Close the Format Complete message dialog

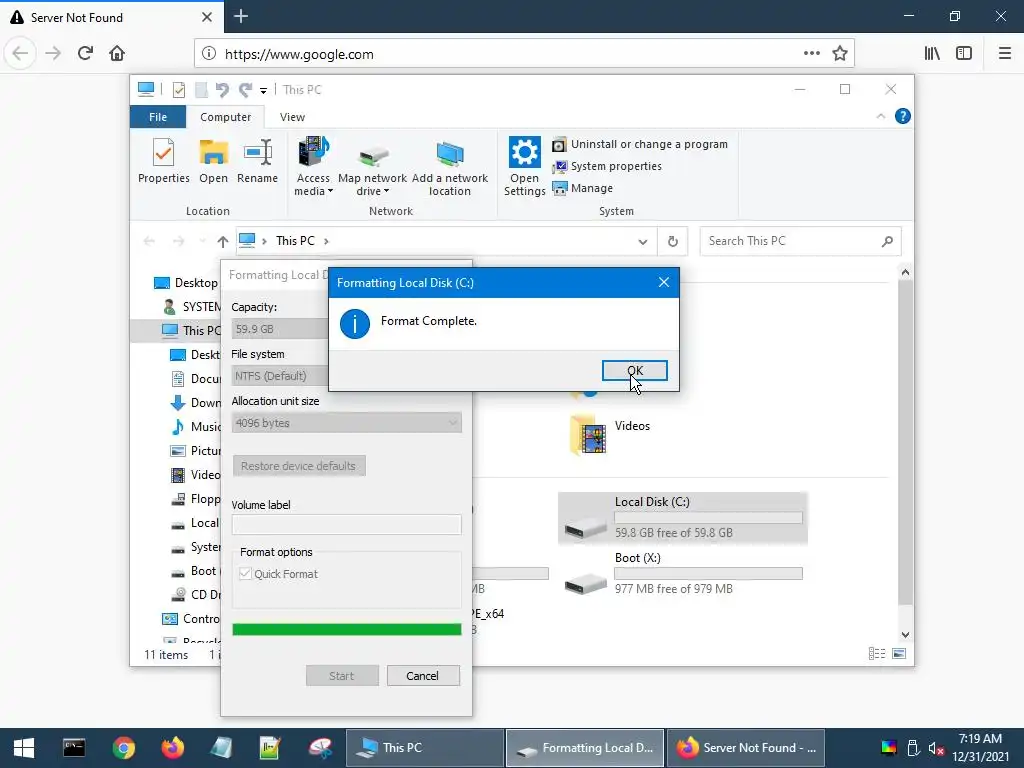click(x=664, y=282)
